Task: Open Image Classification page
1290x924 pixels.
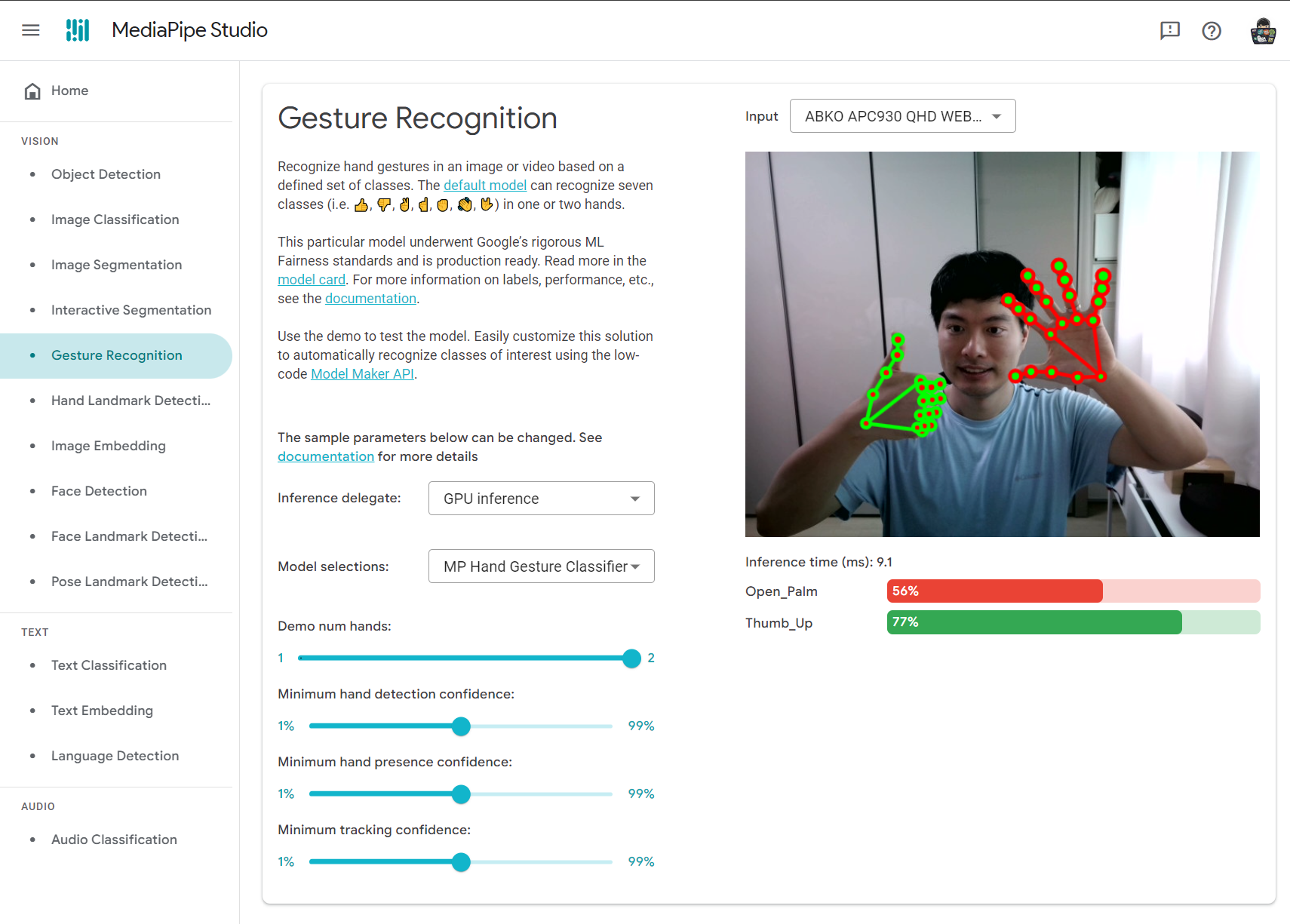Action: pyautogui.click(x=116, y=219)
